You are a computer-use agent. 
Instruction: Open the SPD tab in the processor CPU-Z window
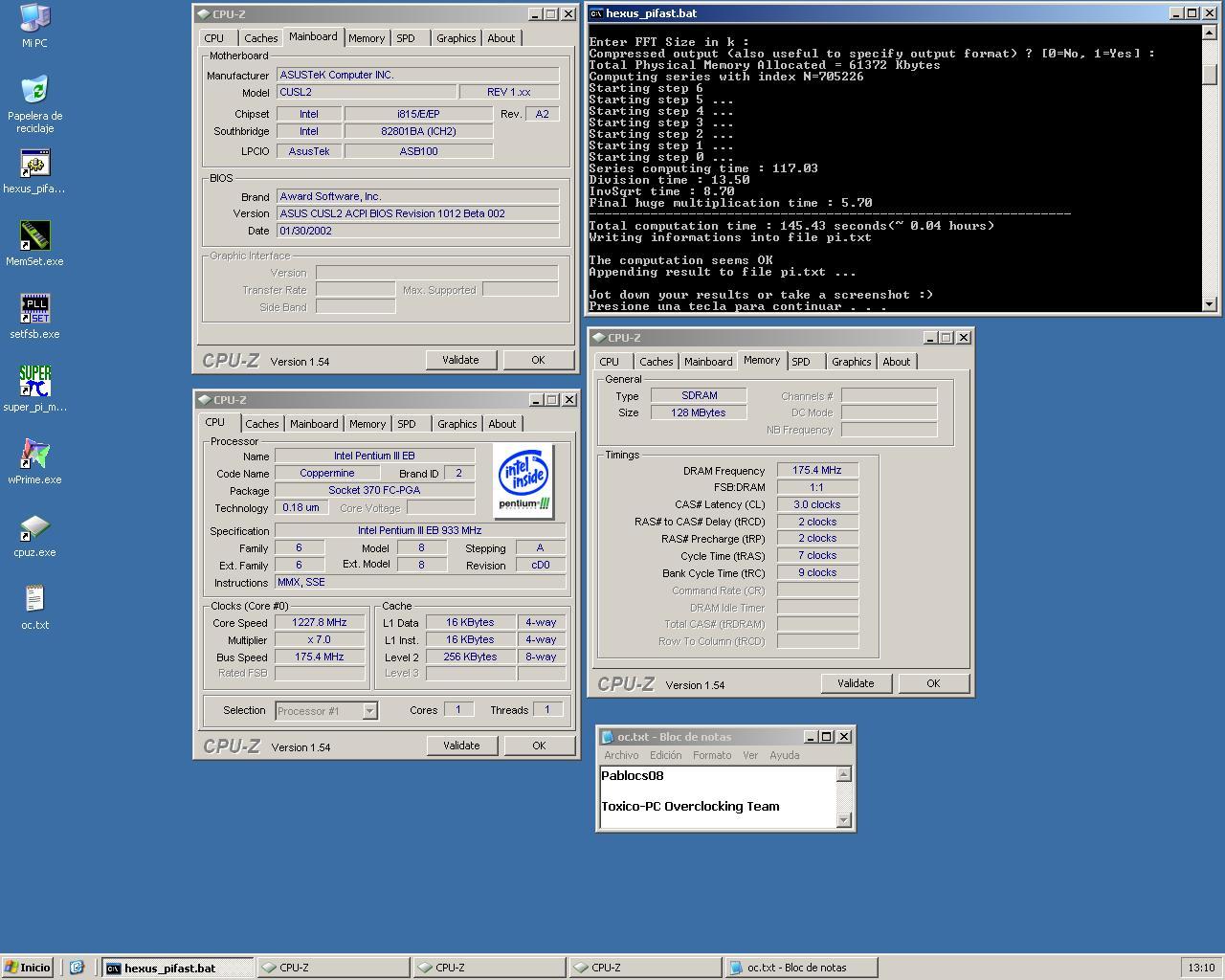coord(407,424)
